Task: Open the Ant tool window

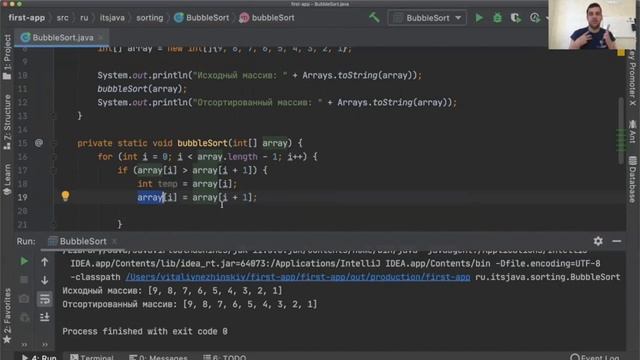Action: click(x=632, y=131)
